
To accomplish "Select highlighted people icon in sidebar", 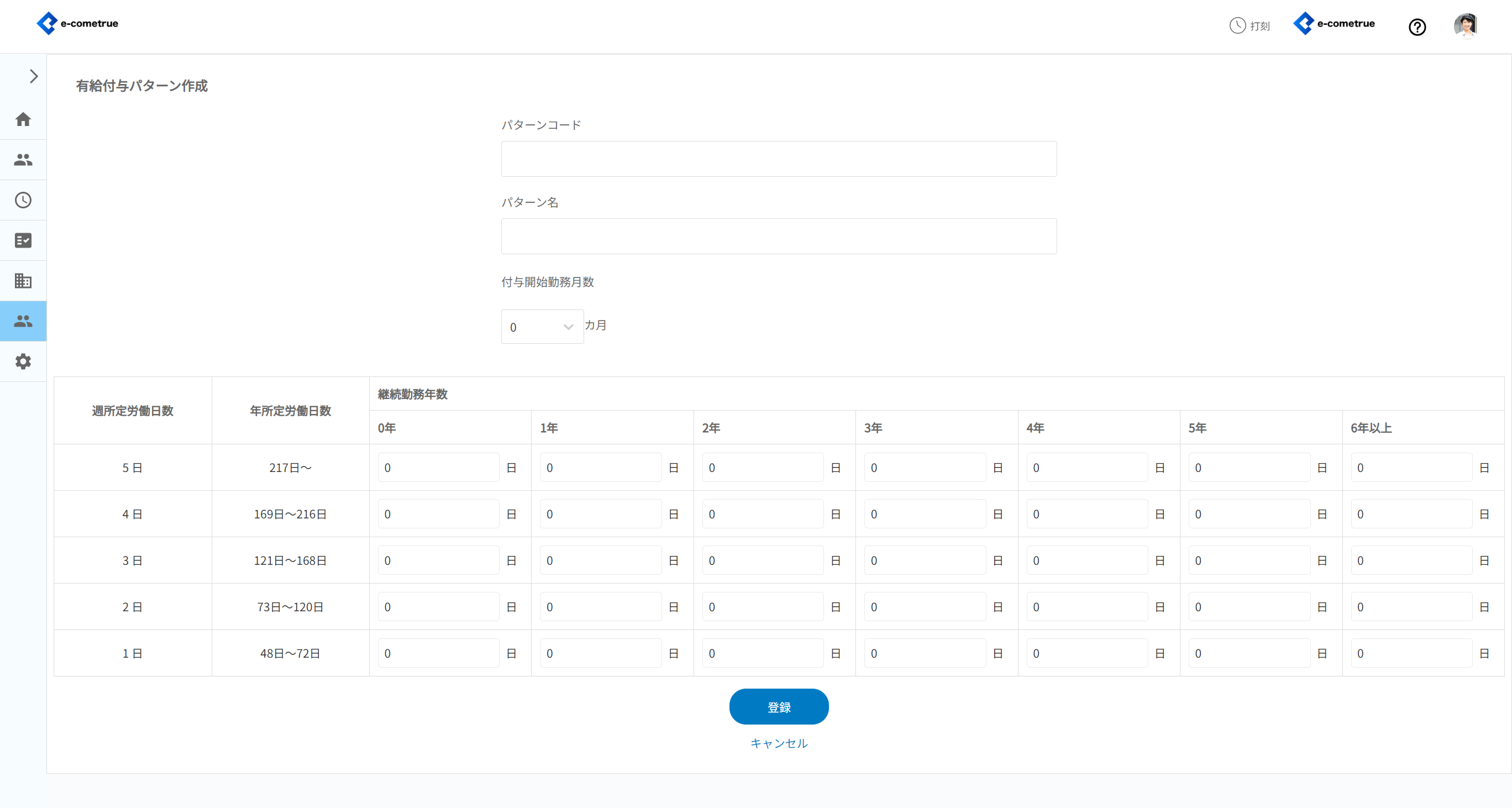I will tap(23, 321).
